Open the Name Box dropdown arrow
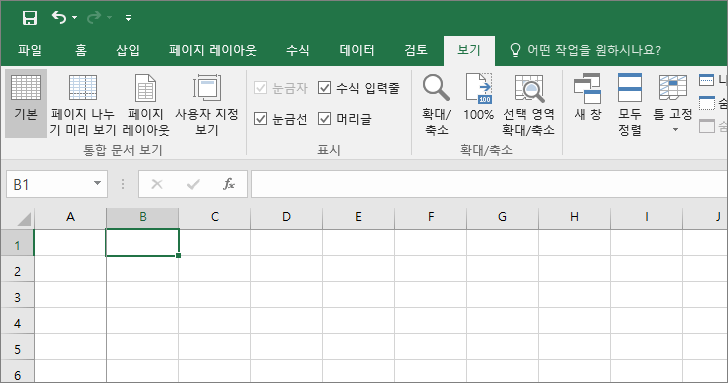Screen dimensions: 728x383 (98, 183)
